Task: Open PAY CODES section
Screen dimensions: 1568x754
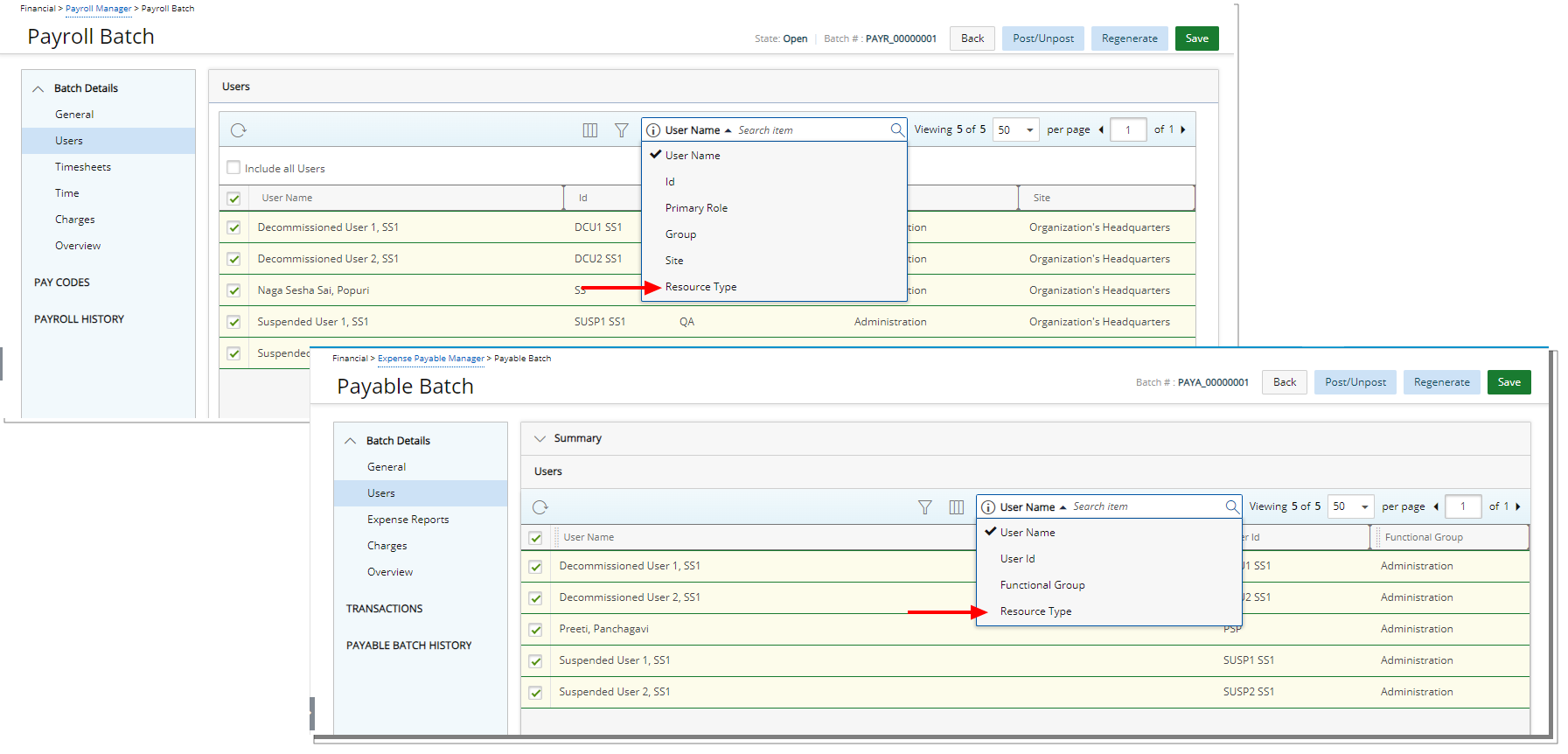Action: click(x=61, y=283)
